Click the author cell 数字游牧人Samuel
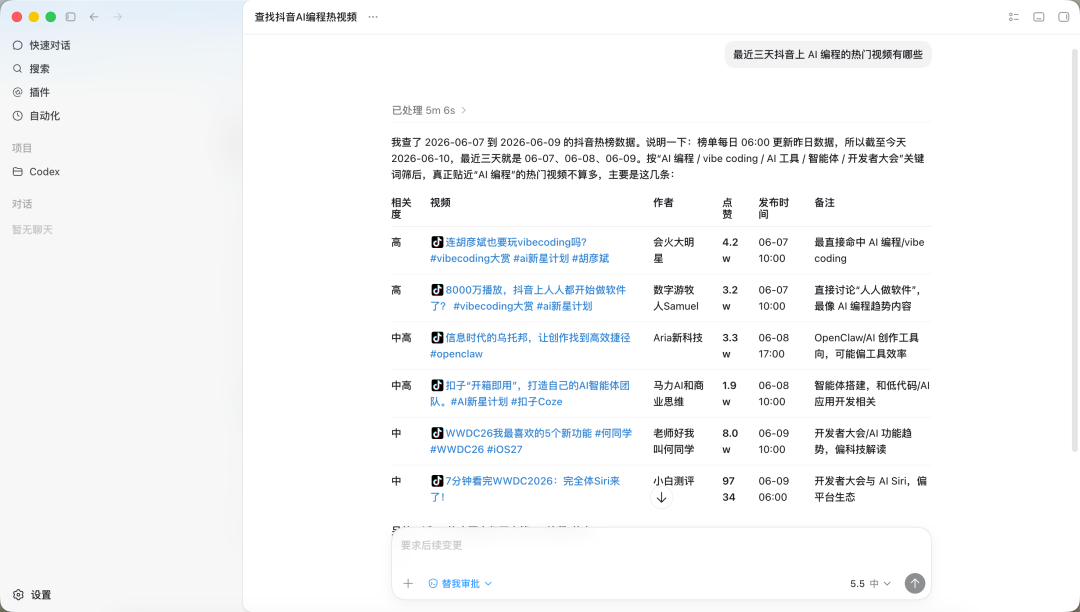This screenshot has height=612, width=1080. (676, 298)
